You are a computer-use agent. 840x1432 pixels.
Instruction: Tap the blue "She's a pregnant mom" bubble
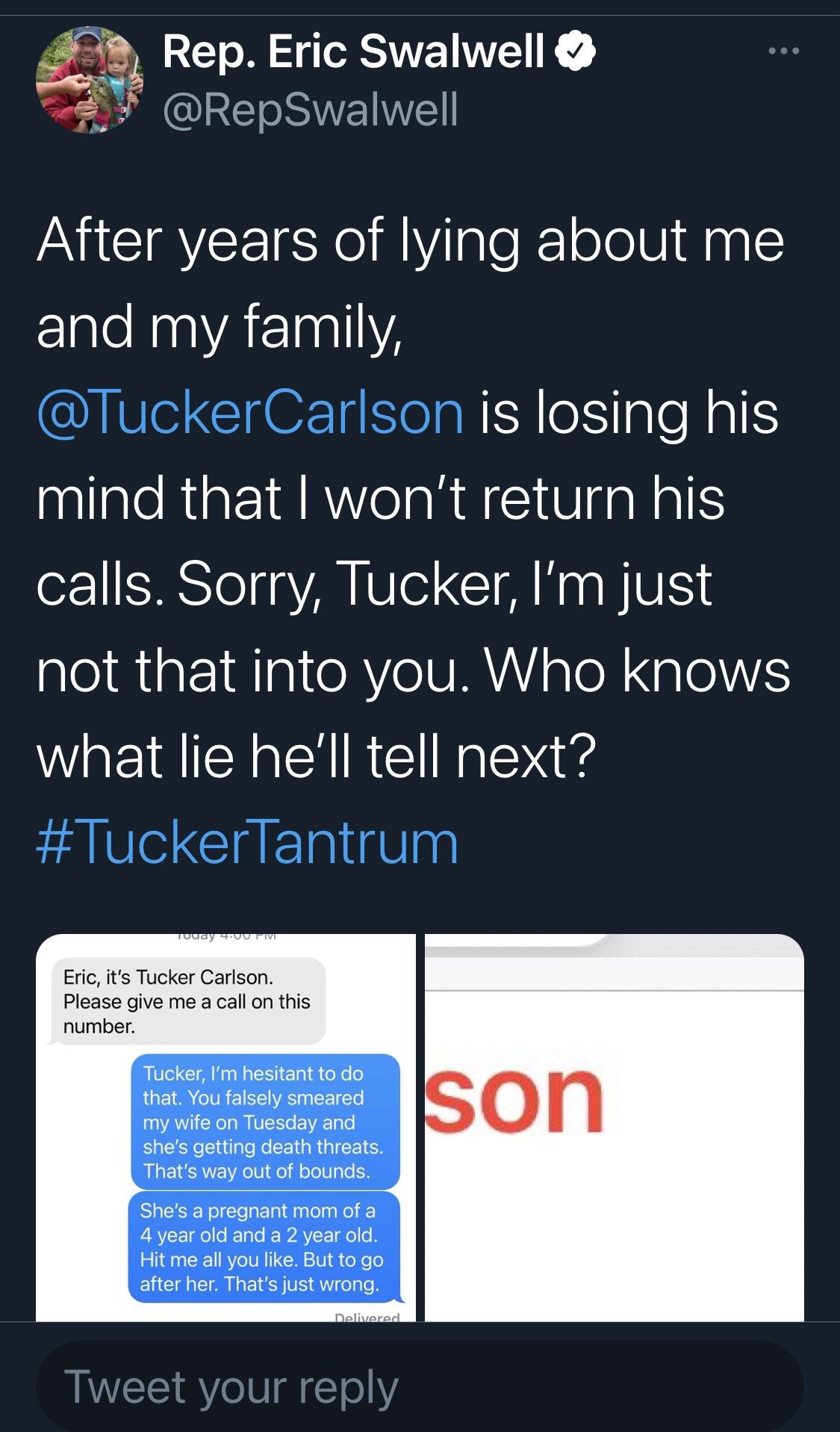pyautogui.click(x=264, y=1247)
